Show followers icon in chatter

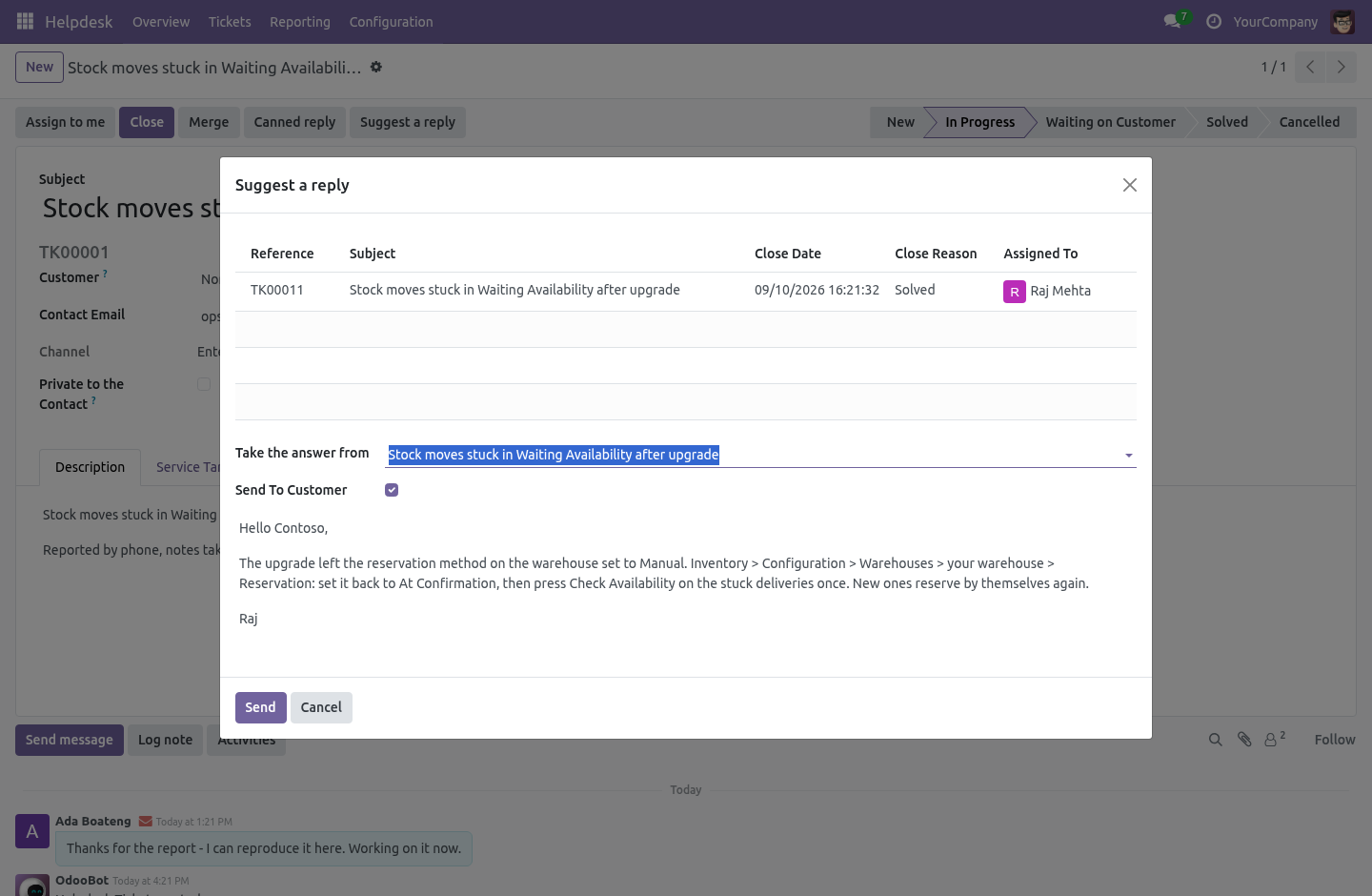pos(1275,739)
